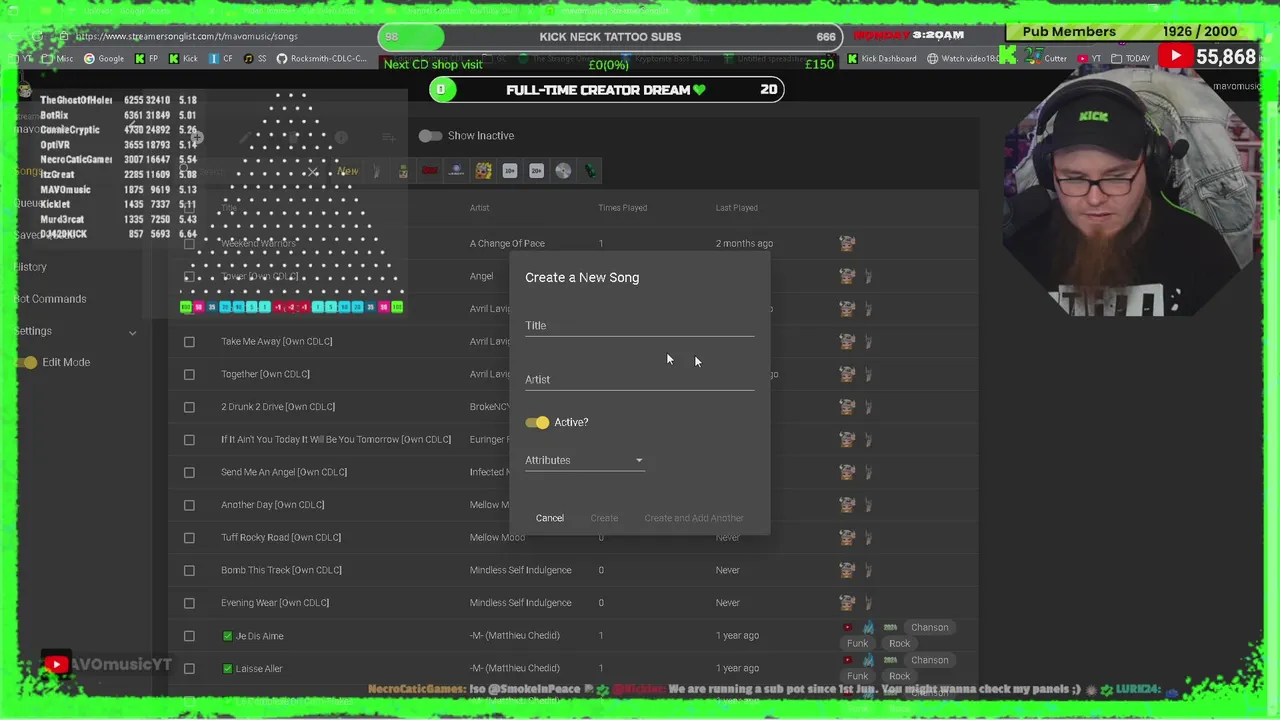Viewport: 1280px width, 720px height.
Task: Click the Title input field
Action: coord(639,325)
